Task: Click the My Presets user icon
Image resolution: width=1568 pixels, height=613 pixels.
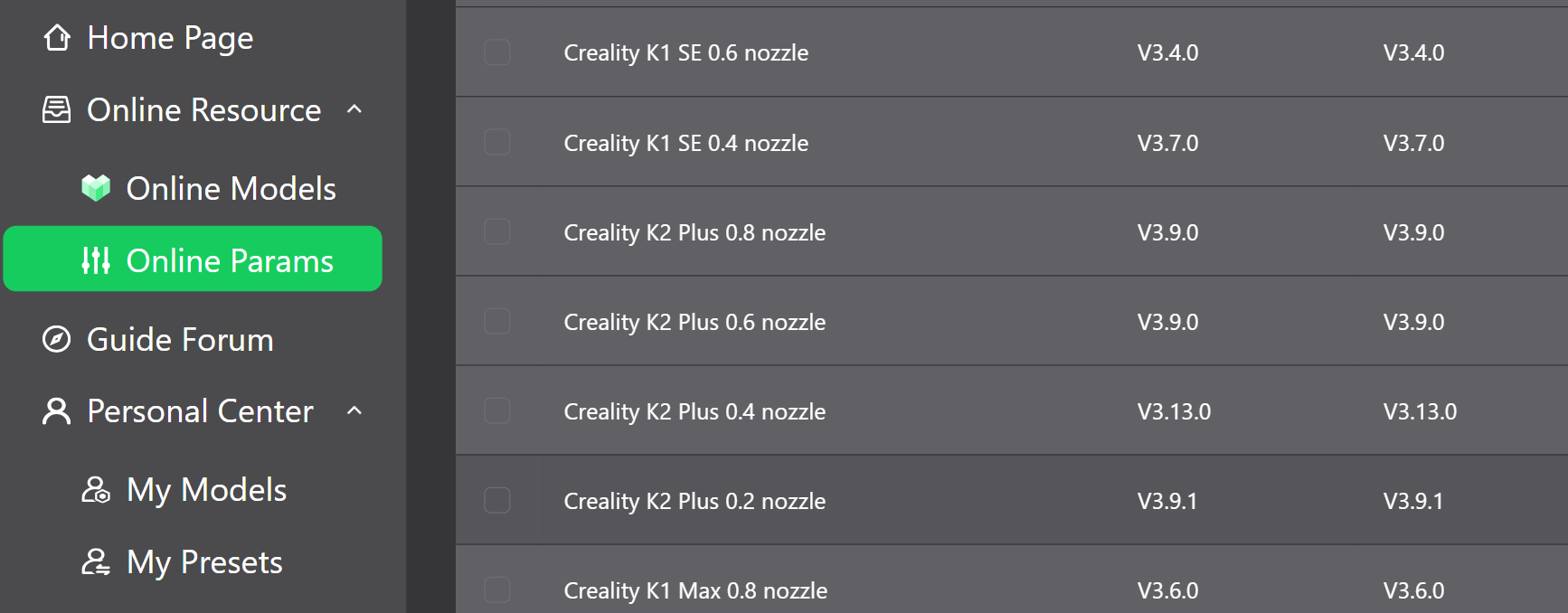Action: (x=96, y=561)
